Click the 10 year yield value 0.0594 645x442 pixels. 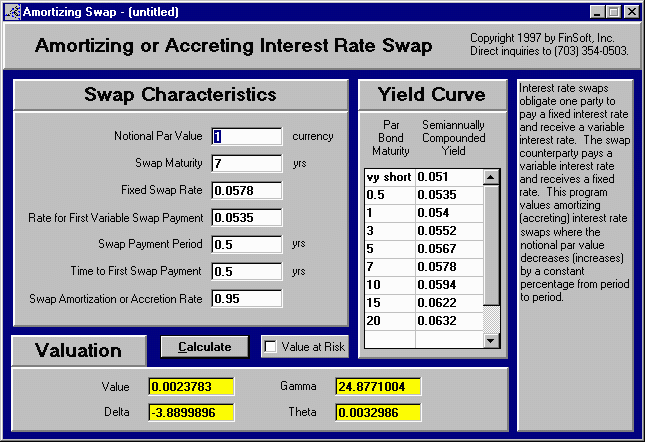point(448,285)
